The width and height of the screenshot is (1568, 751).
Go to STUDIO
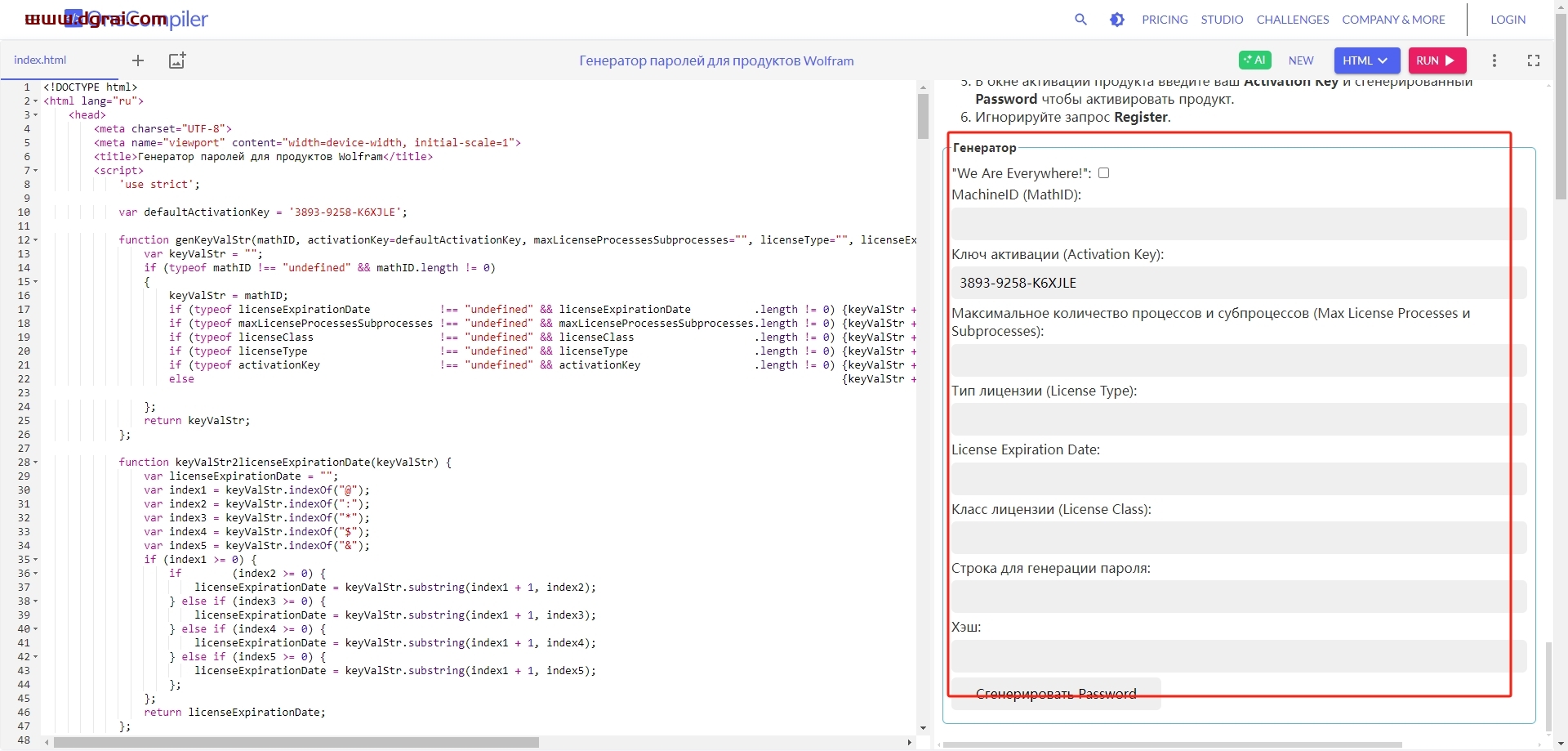(1222, 20)
